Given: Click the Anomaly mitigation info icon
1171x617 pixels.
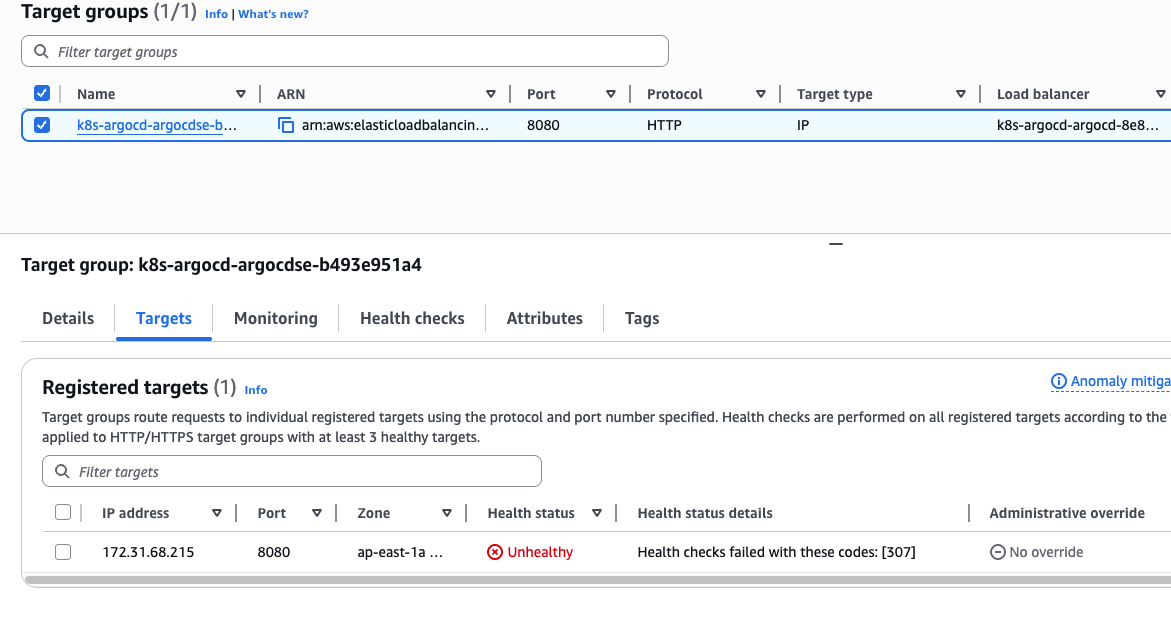Looking at the screenshot, I should (1059, 381).
